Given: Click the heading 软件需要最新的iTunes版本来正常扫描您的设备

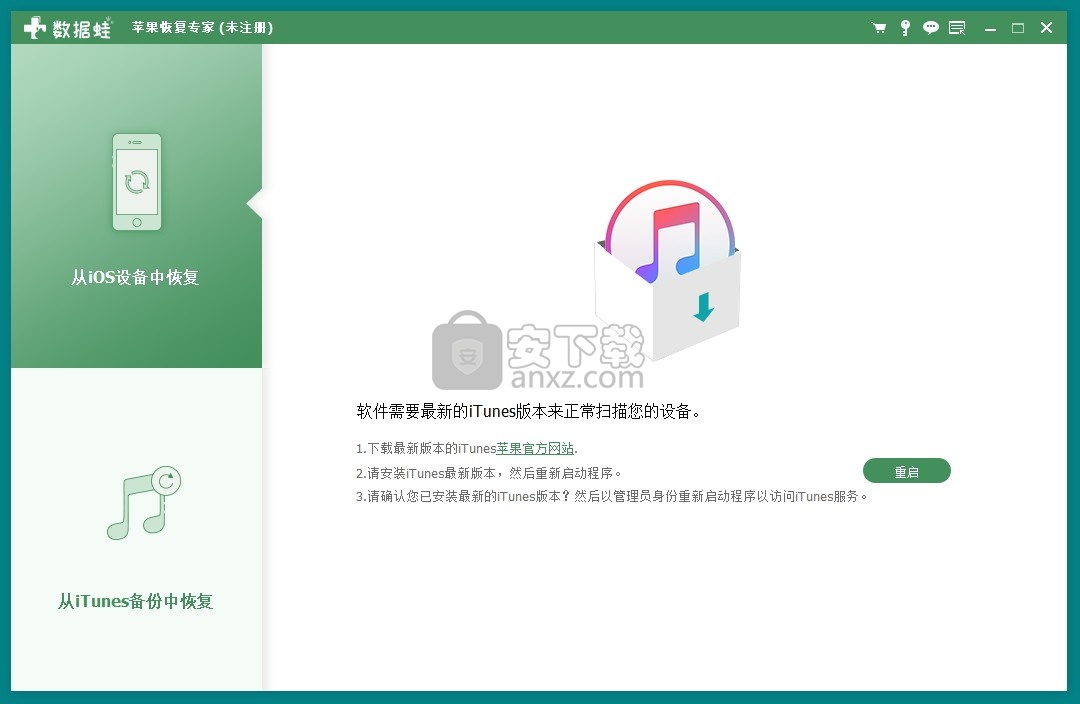Looking at the screenshot, I should click(x=528, y=411).
